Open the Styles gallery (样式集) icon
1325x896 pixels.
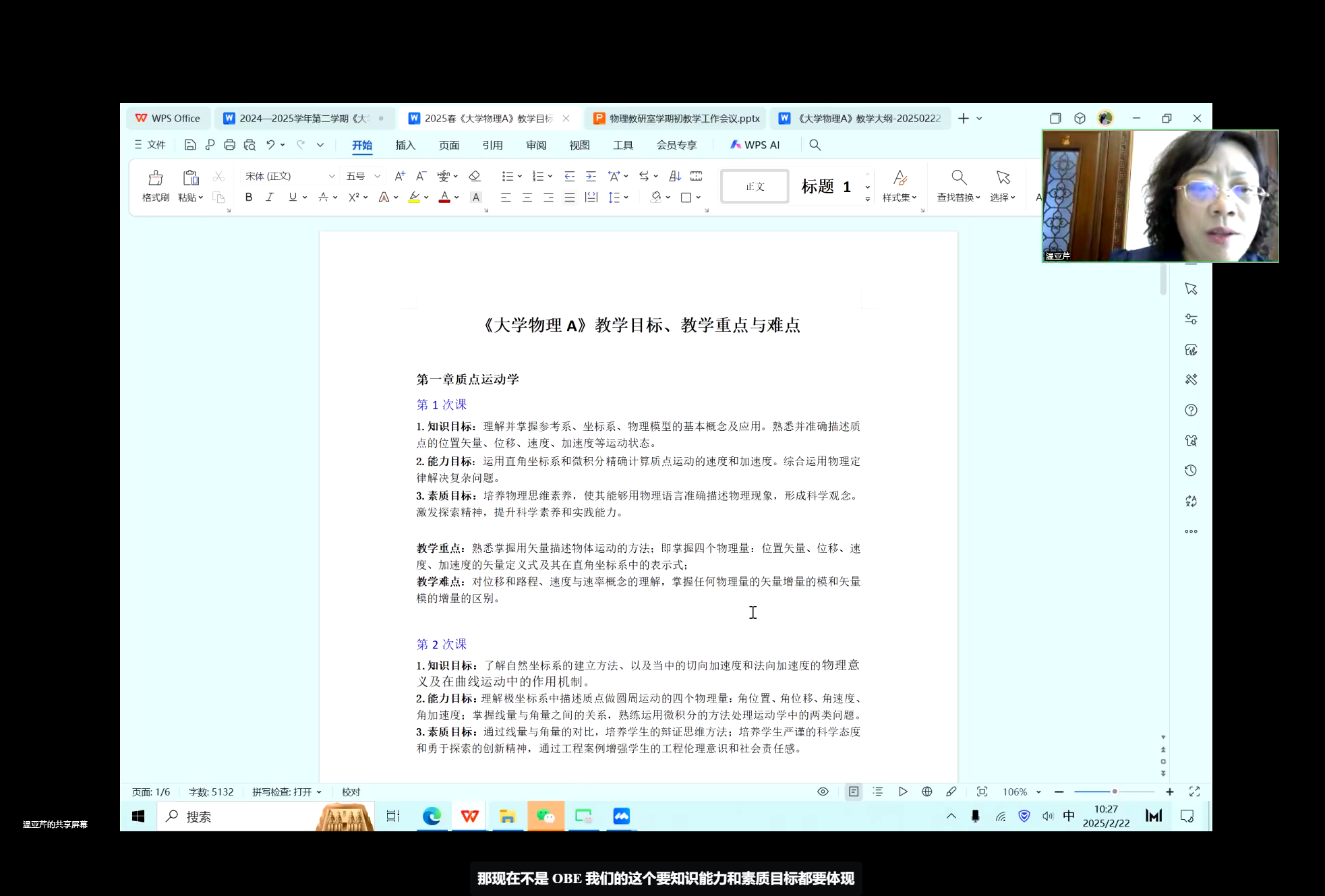point(900,178)
